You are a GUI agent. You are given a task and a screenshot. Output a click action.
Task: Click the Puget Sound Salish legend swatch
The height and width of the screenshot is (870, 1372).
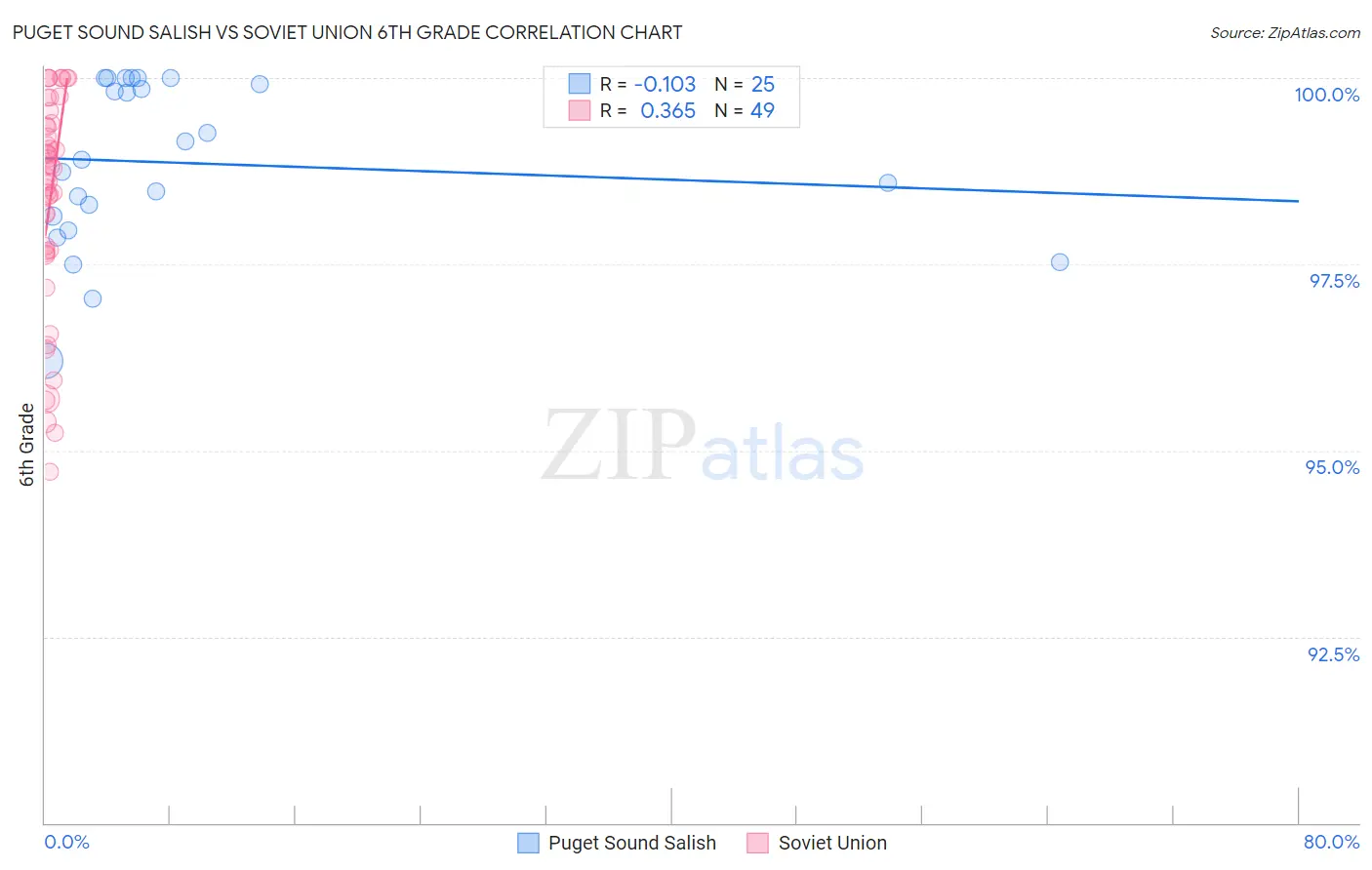click(528, 843)
